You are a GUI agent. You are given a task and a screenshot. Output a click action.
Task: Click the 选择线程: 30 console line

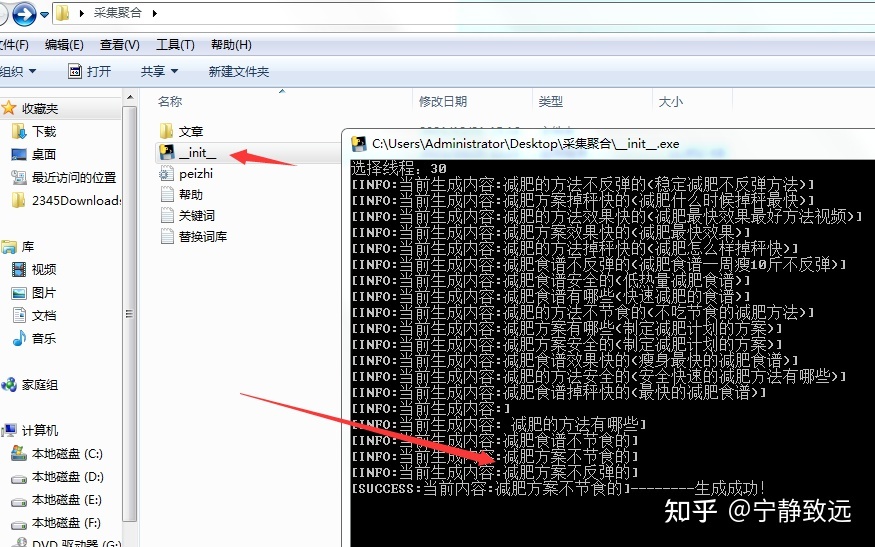click(398, 168)
